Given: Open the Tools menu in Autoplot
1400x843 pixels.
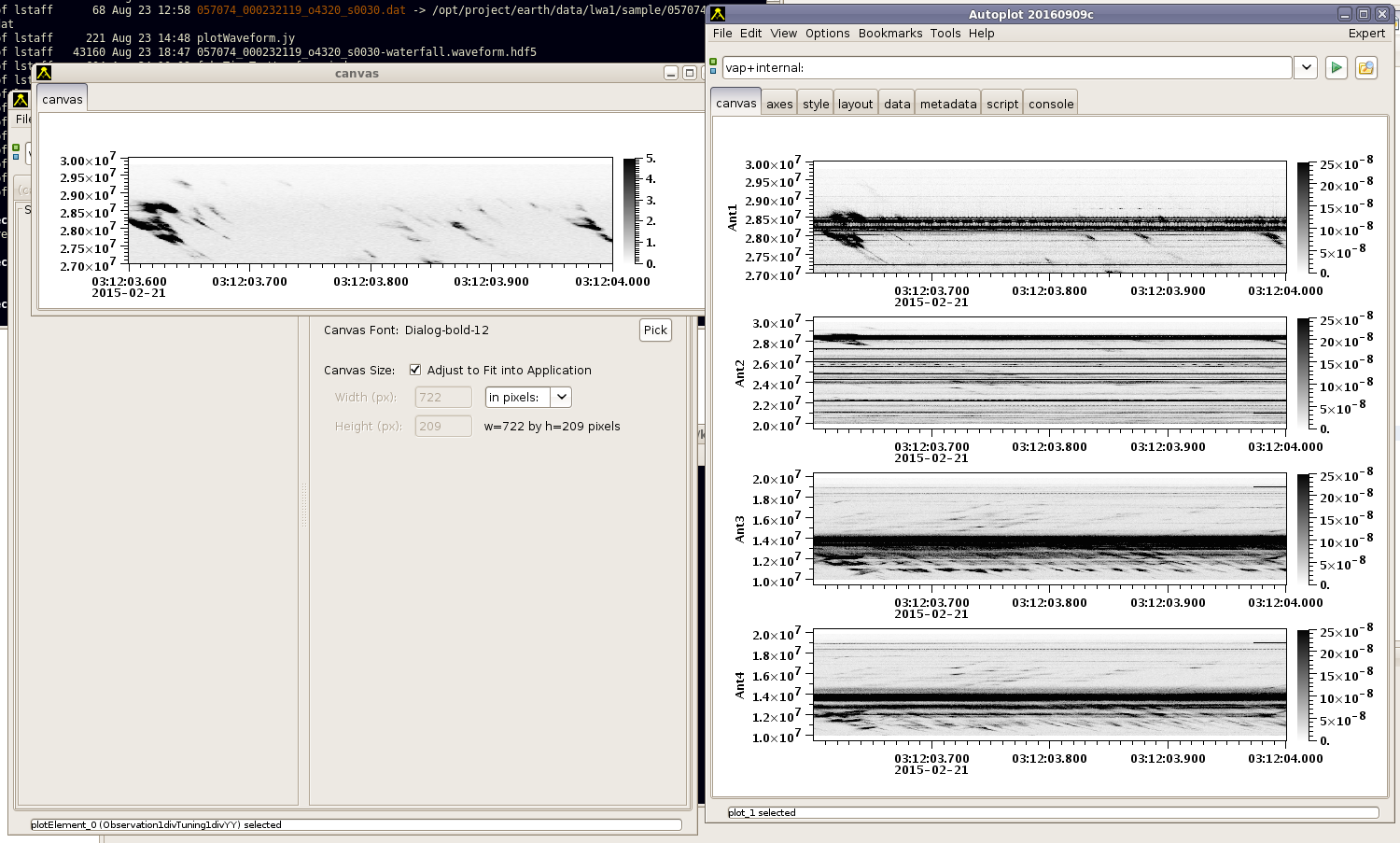Looking at the screenshot, I should pos(945,33).
